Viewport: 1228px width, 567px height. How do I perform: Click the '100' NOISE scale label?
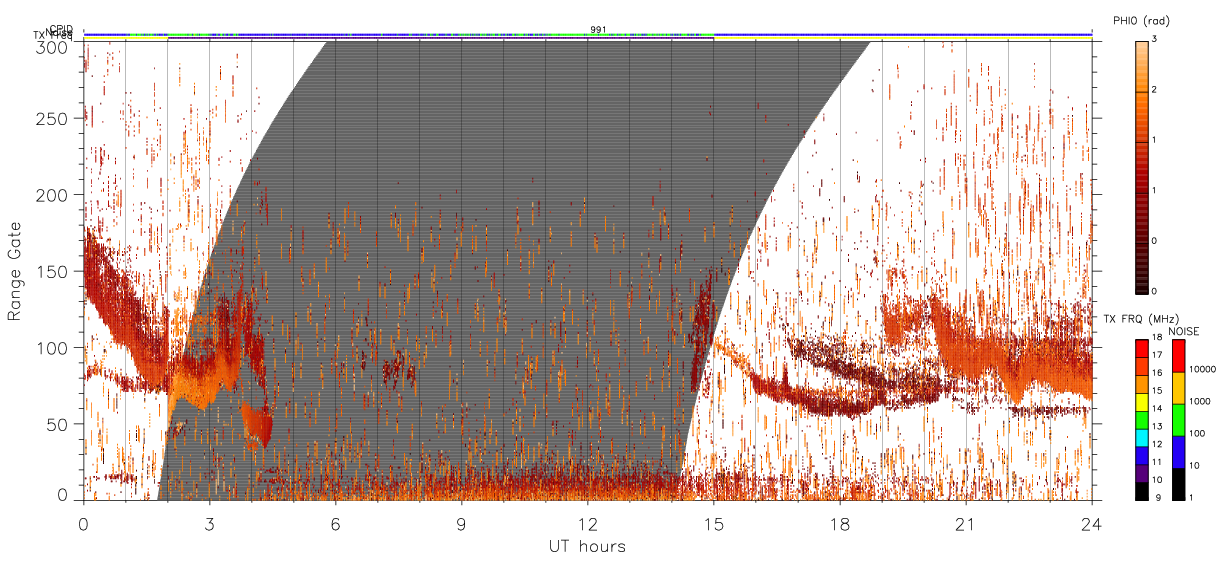click(x=1198, y=433)
